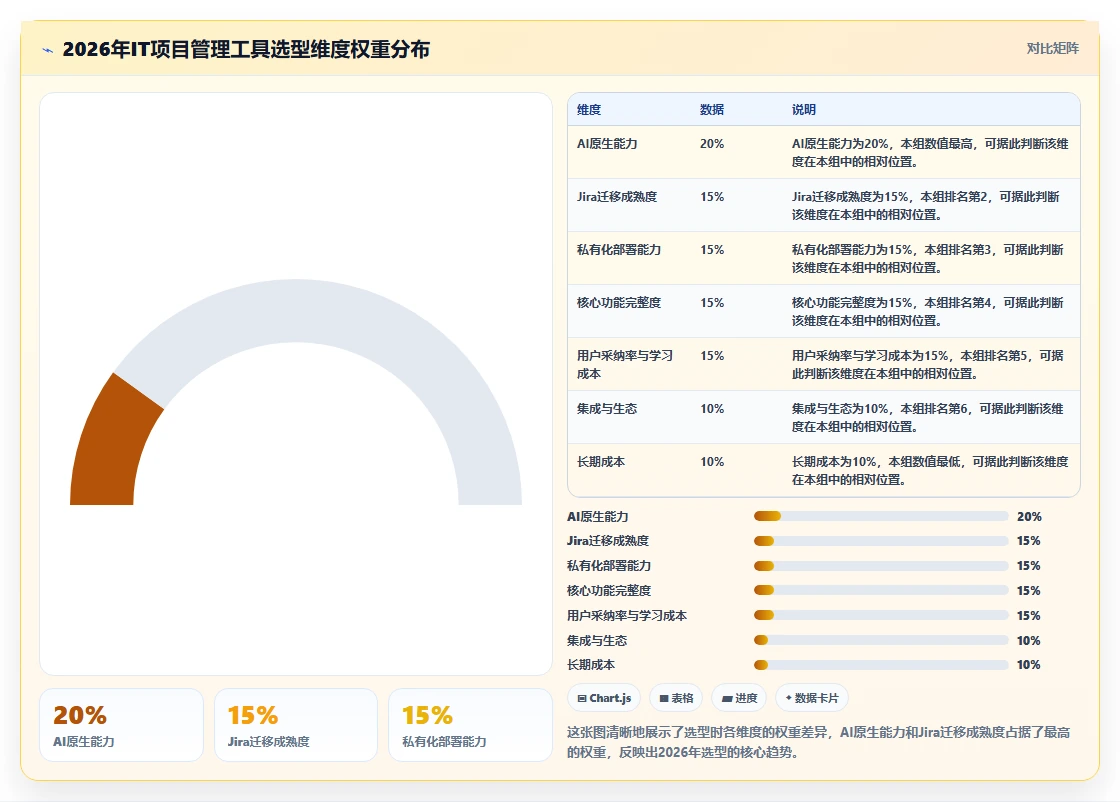Click the 表格 tag chip
The width and height of the screenshot is (1120, 802).
coord(676,698)
